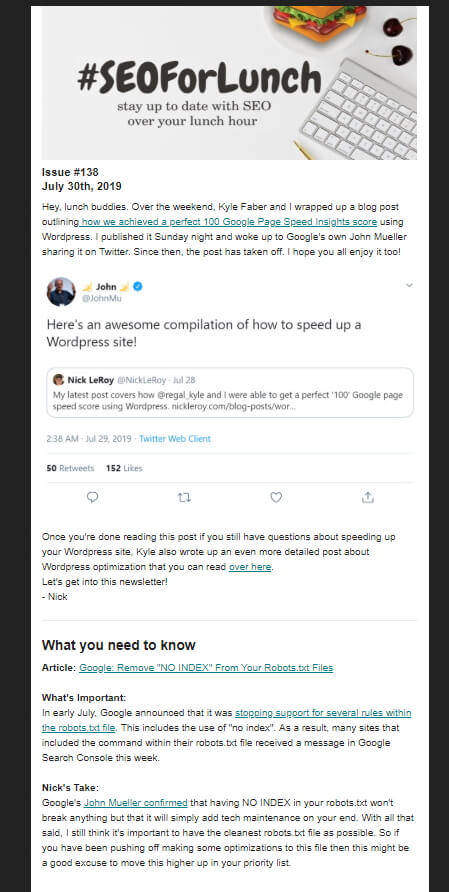Open the quoted Nick LeRoy tweet card
This screenshot has width=449, height=892.
coord(230,393)
